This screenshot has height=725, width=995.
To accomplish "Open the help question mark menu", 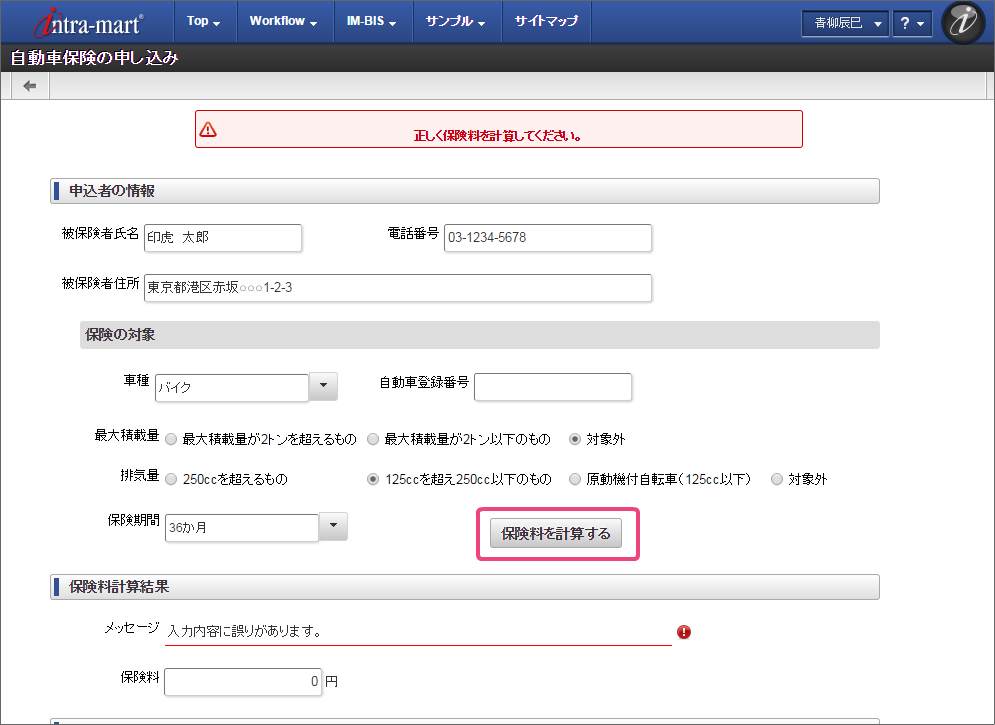I will pos(911,24).
